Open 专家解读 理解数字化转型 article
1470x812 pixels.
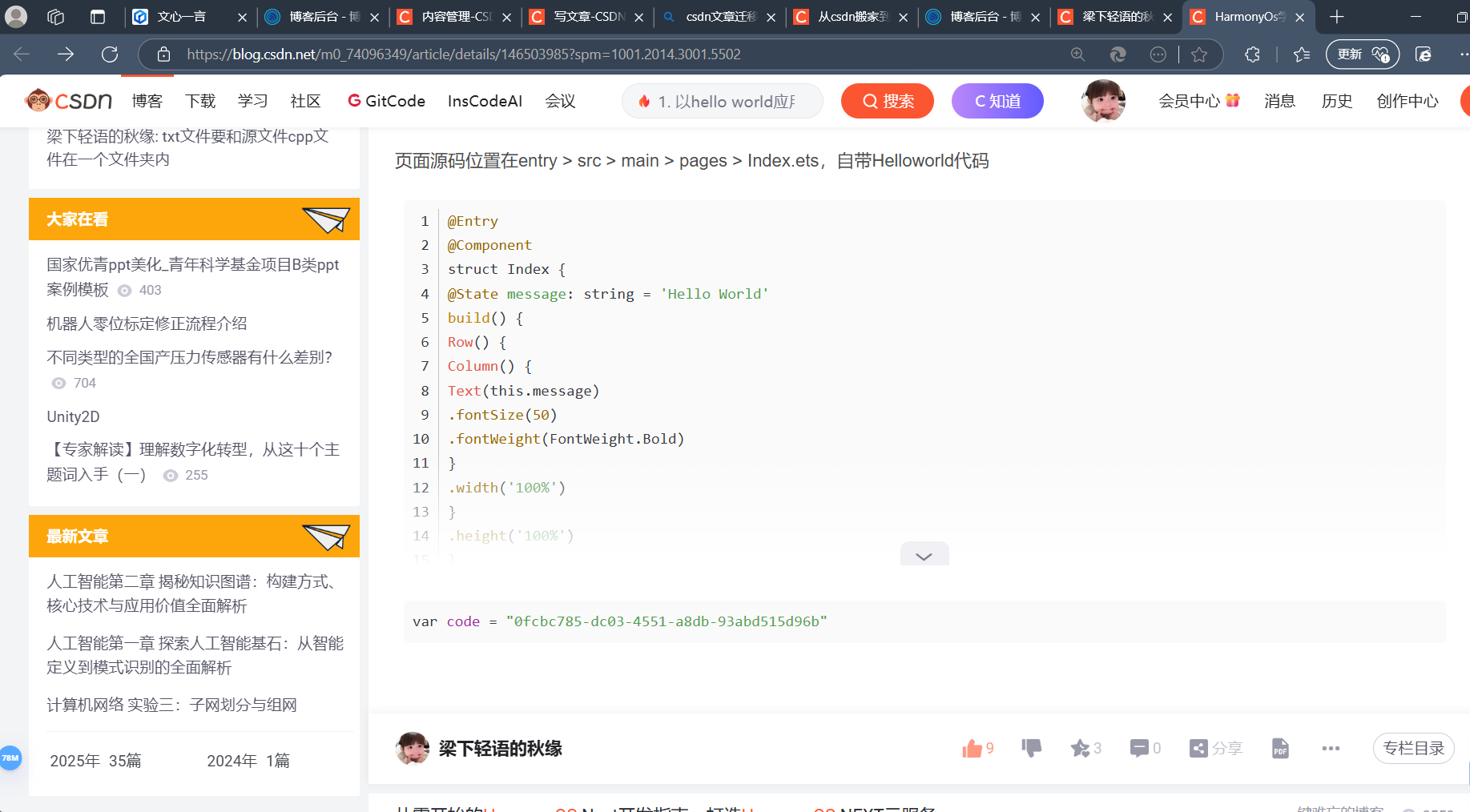(x=193, y=462)
